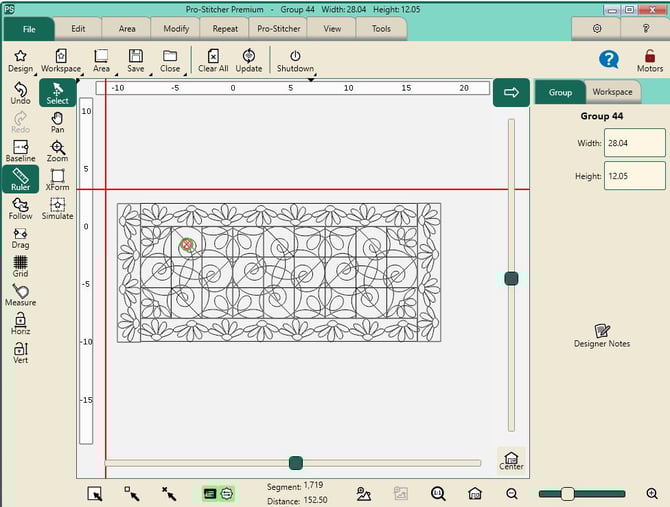Toggle the Motors lock

point(649,61)
